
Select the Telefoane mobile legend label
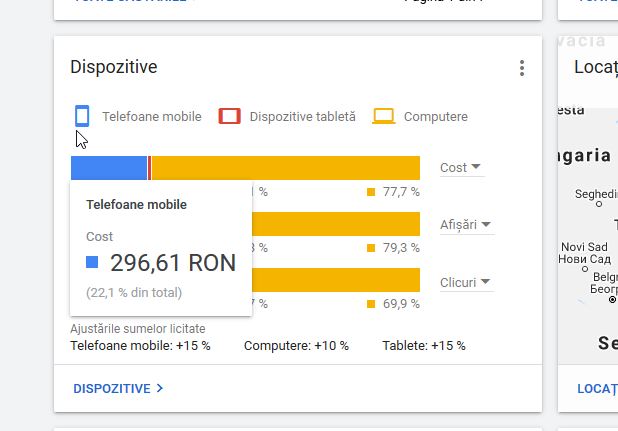click(151, 117)
